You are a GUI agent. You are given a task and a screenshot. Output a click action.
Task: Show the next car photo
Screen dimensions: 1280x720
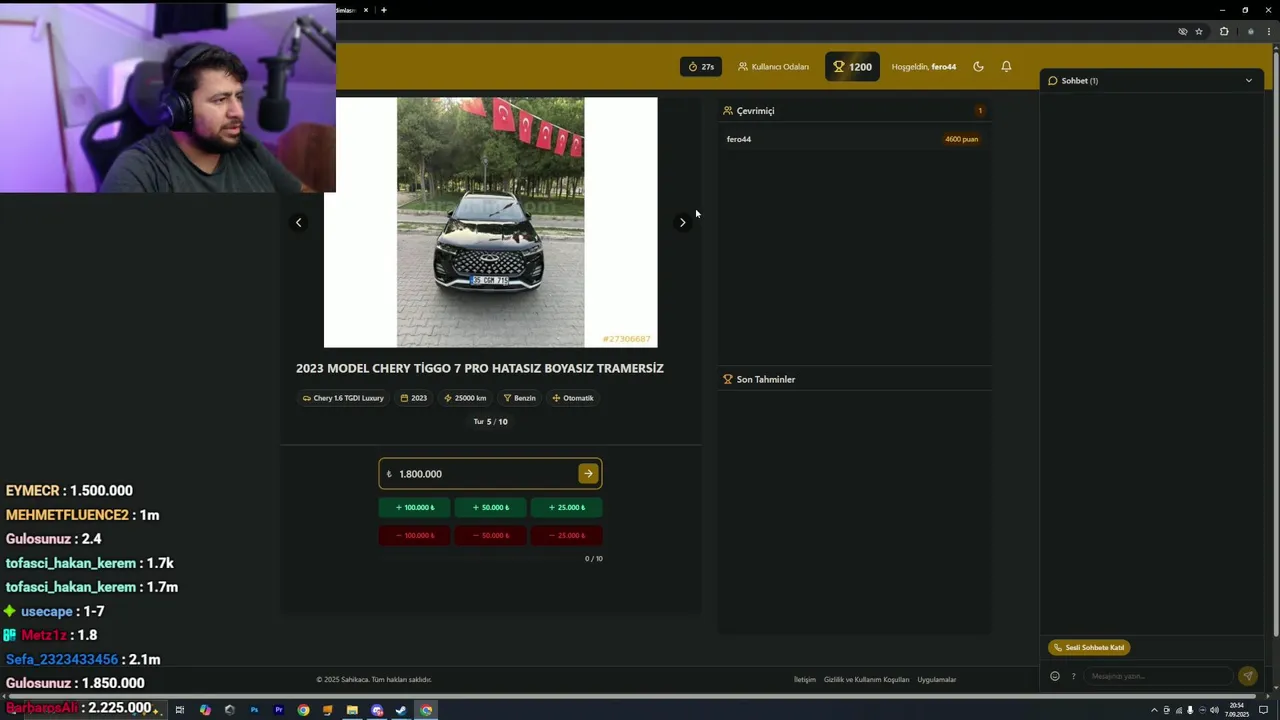click(x=682, y=222)
